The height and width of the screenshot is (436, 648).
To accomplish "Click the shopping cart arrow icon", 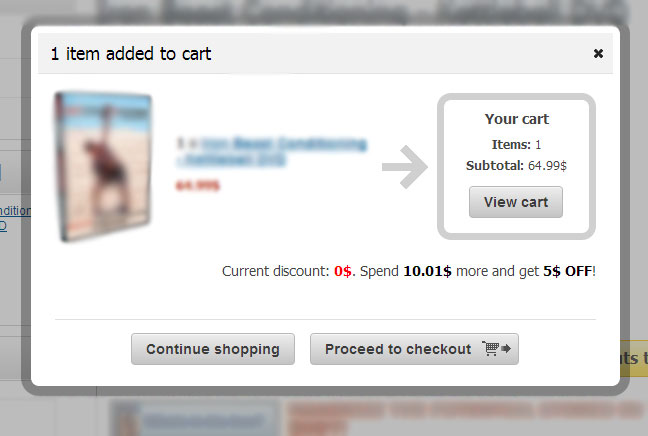I will pos(497,348).
